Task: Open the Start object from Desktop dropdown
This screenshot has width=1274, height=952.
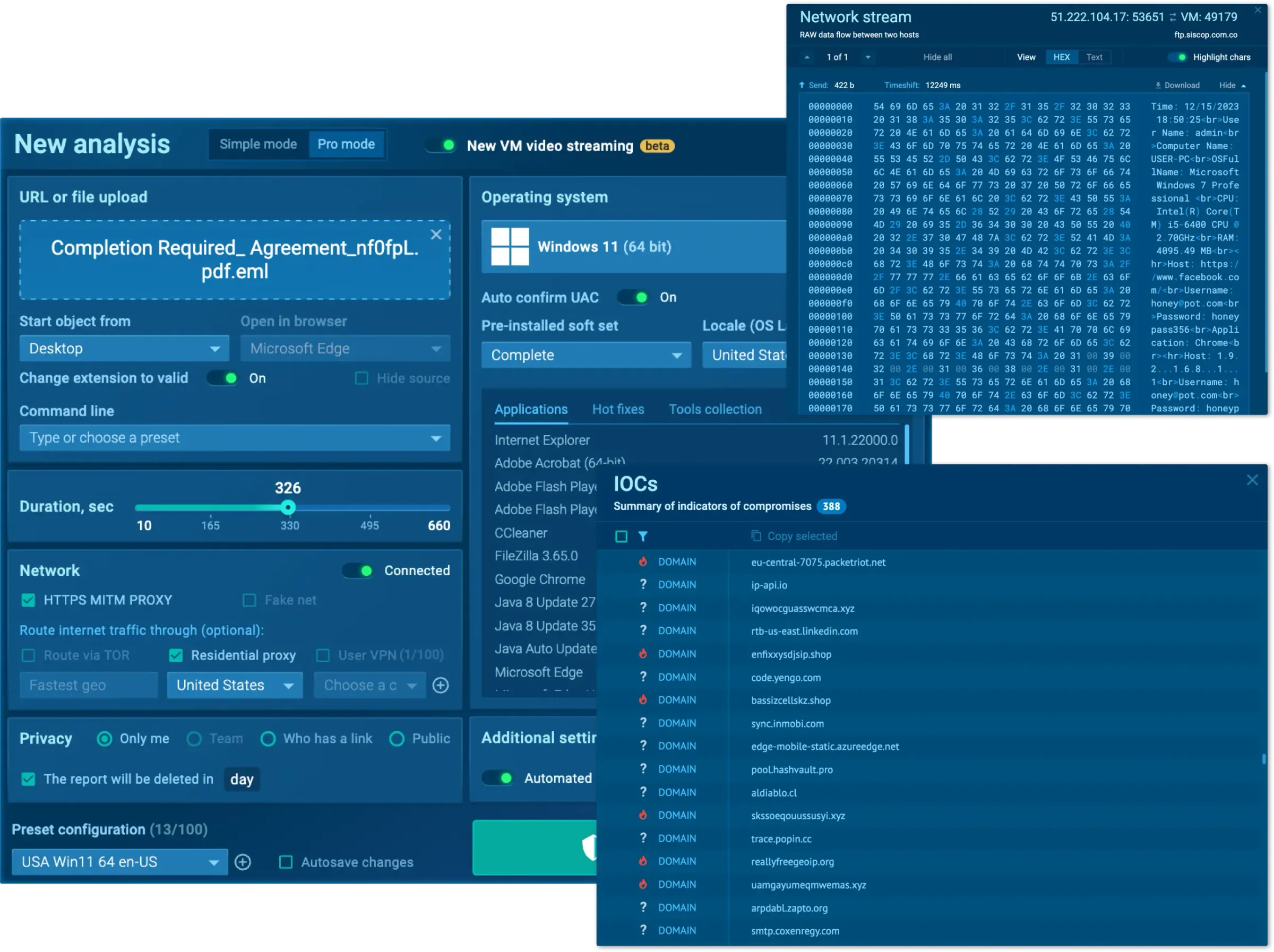Action: 124,349
